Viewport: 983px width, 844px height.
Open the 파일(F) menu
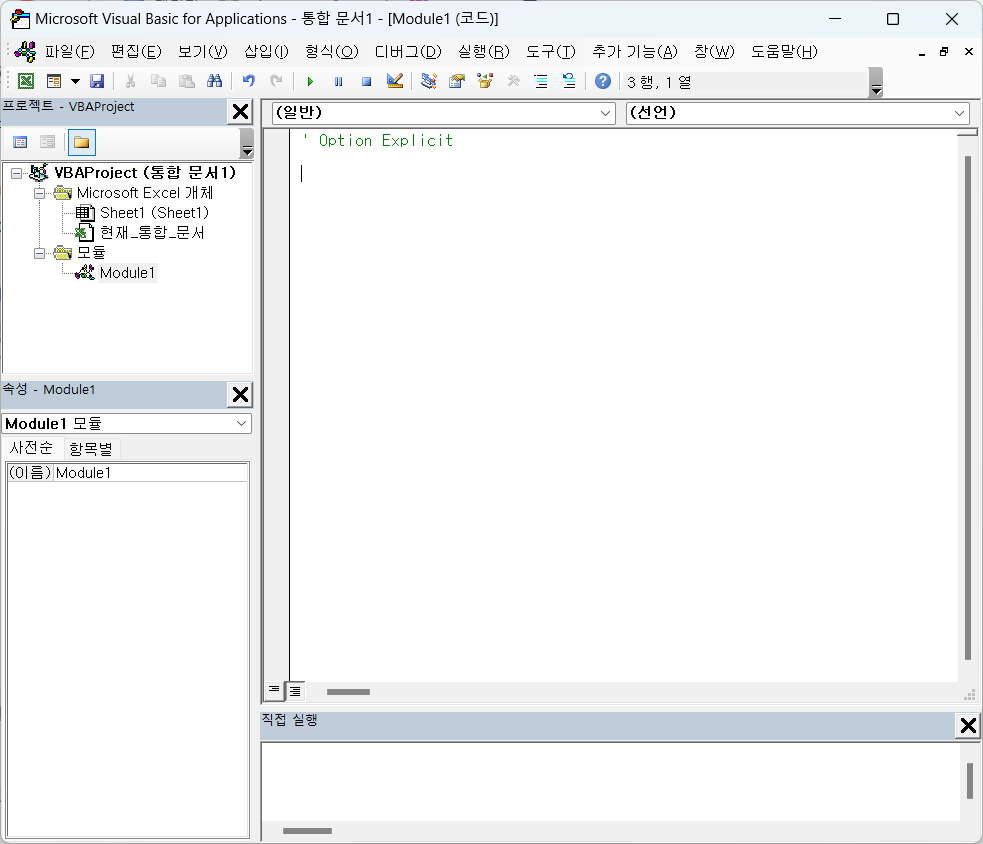point(70,51)
